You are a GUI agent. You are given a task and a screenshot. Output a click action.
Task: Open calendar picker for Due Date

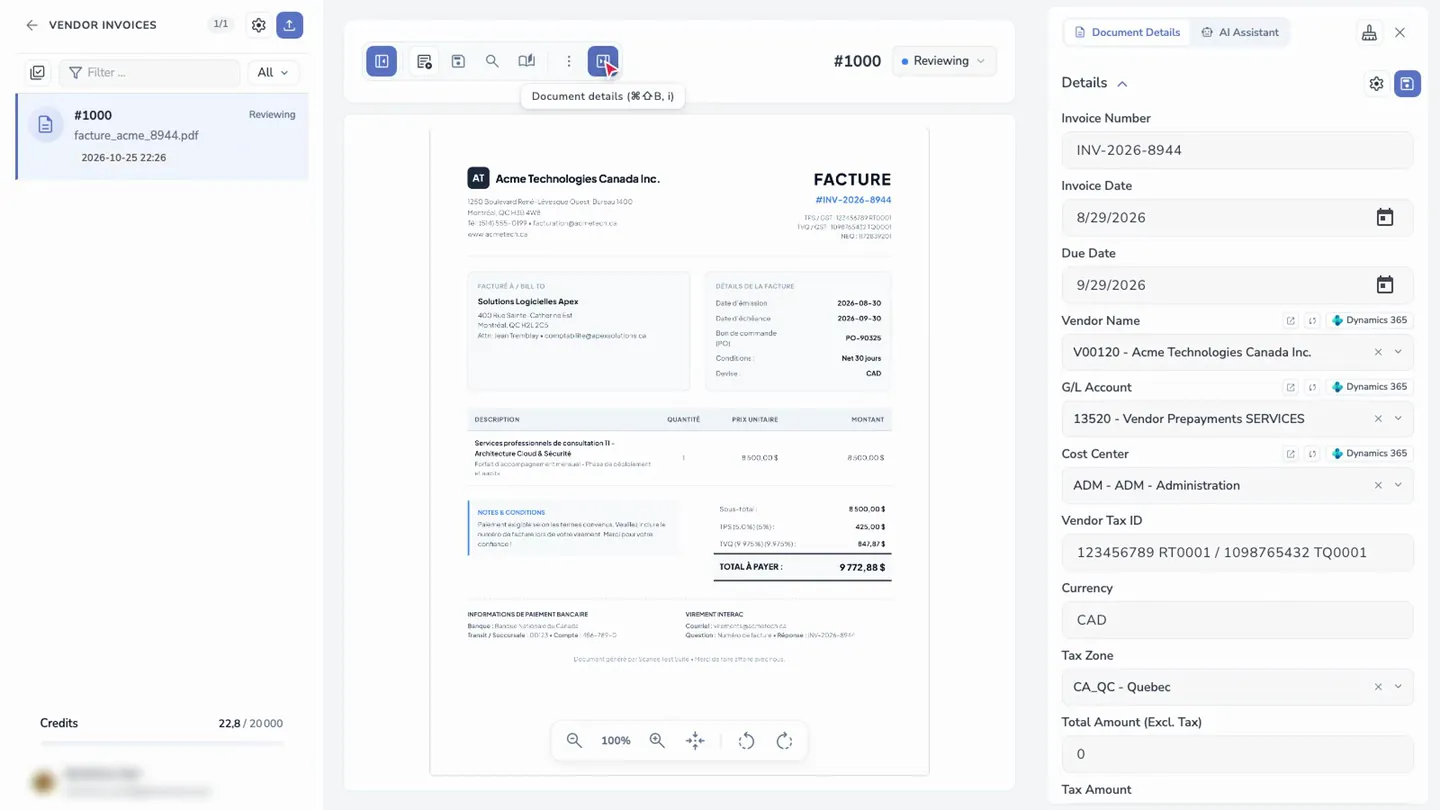[x=1385, y=285]
